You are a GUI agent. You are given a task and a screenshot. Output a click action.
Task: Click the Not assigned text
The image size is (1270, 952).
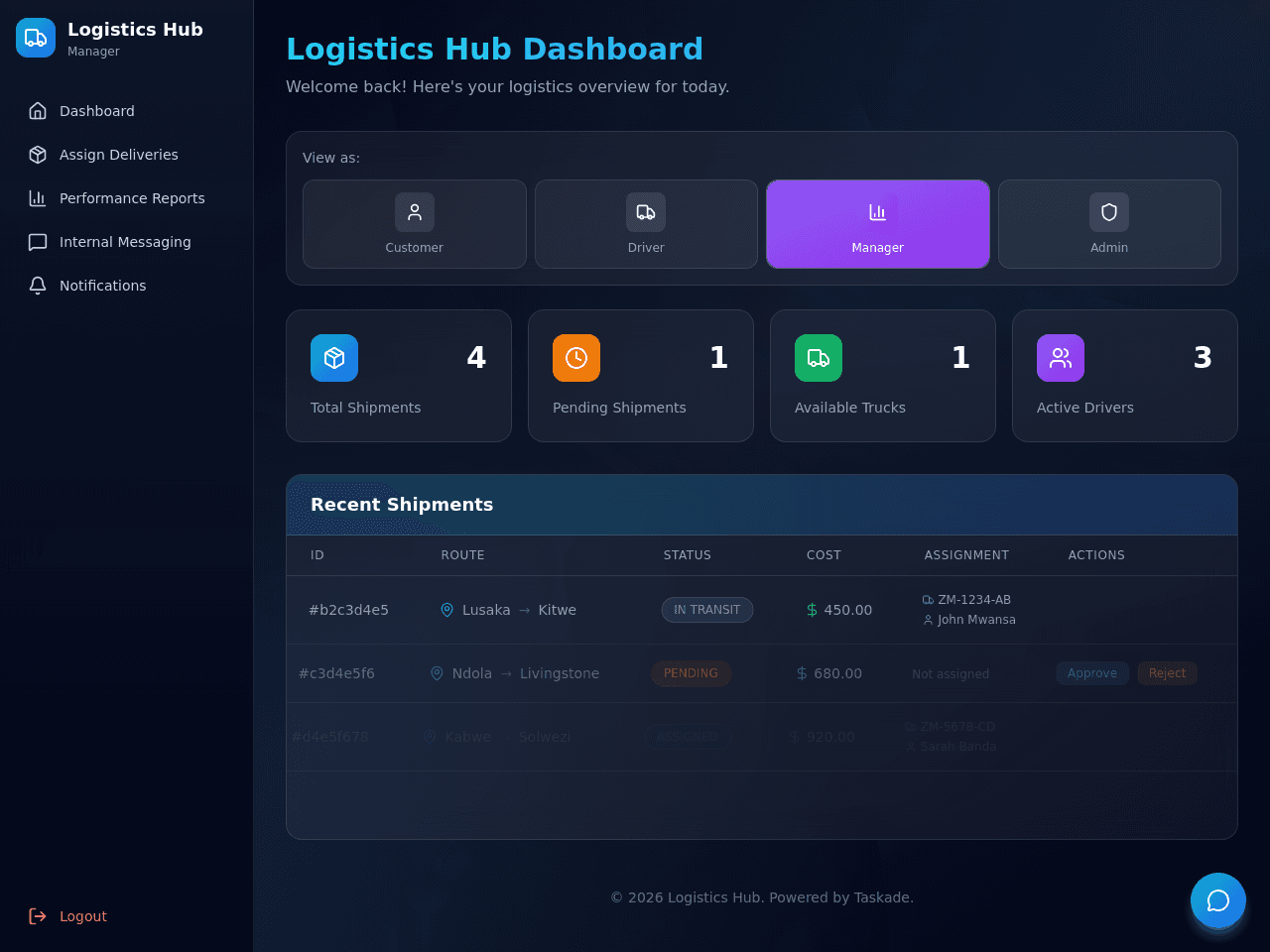point(951,674)
